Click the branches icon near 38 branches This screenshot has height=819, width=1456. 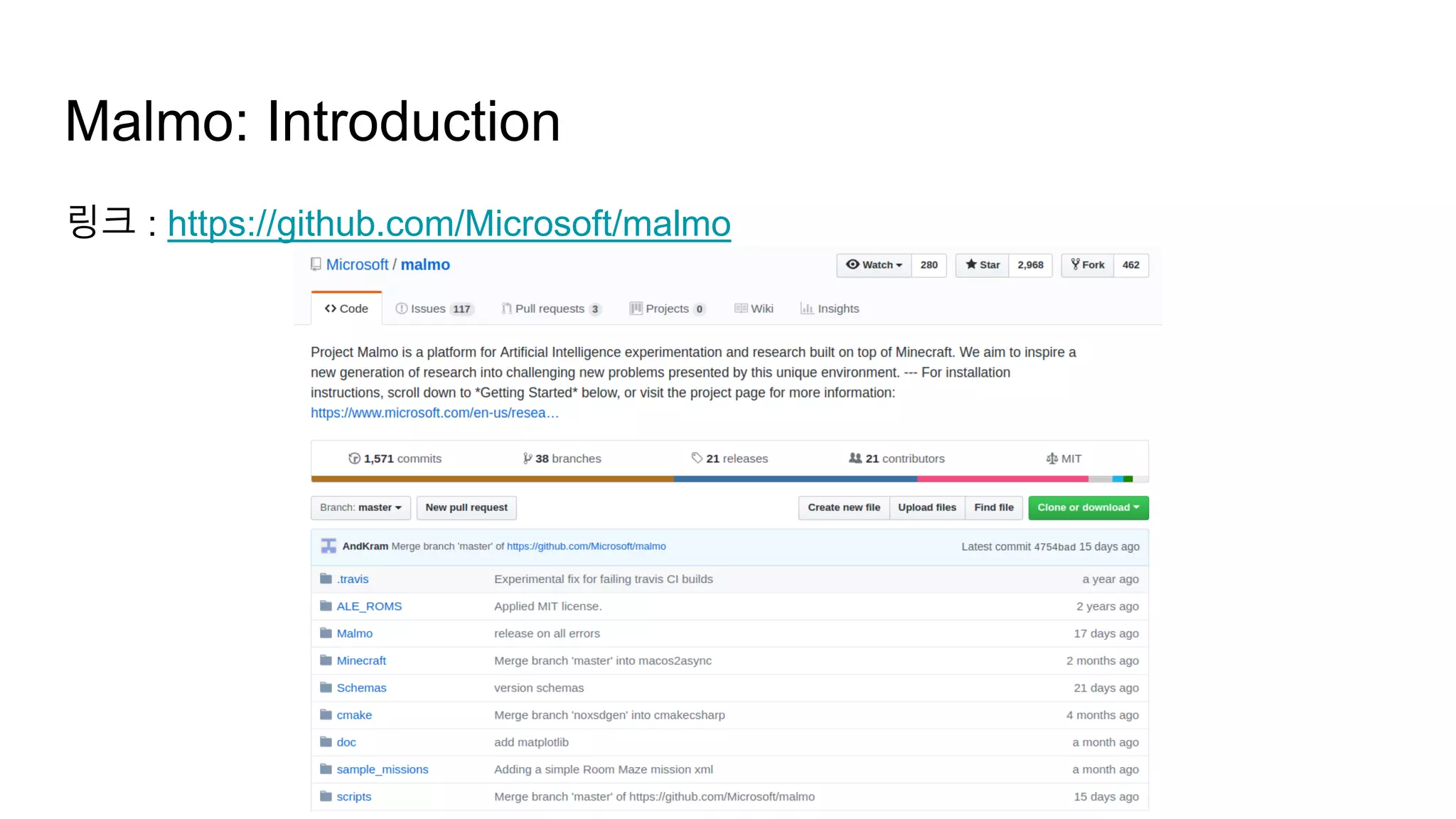[528, 459]
